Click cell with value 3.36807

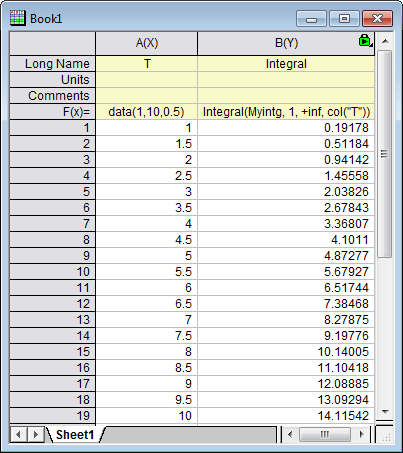[x=286, y=224]
